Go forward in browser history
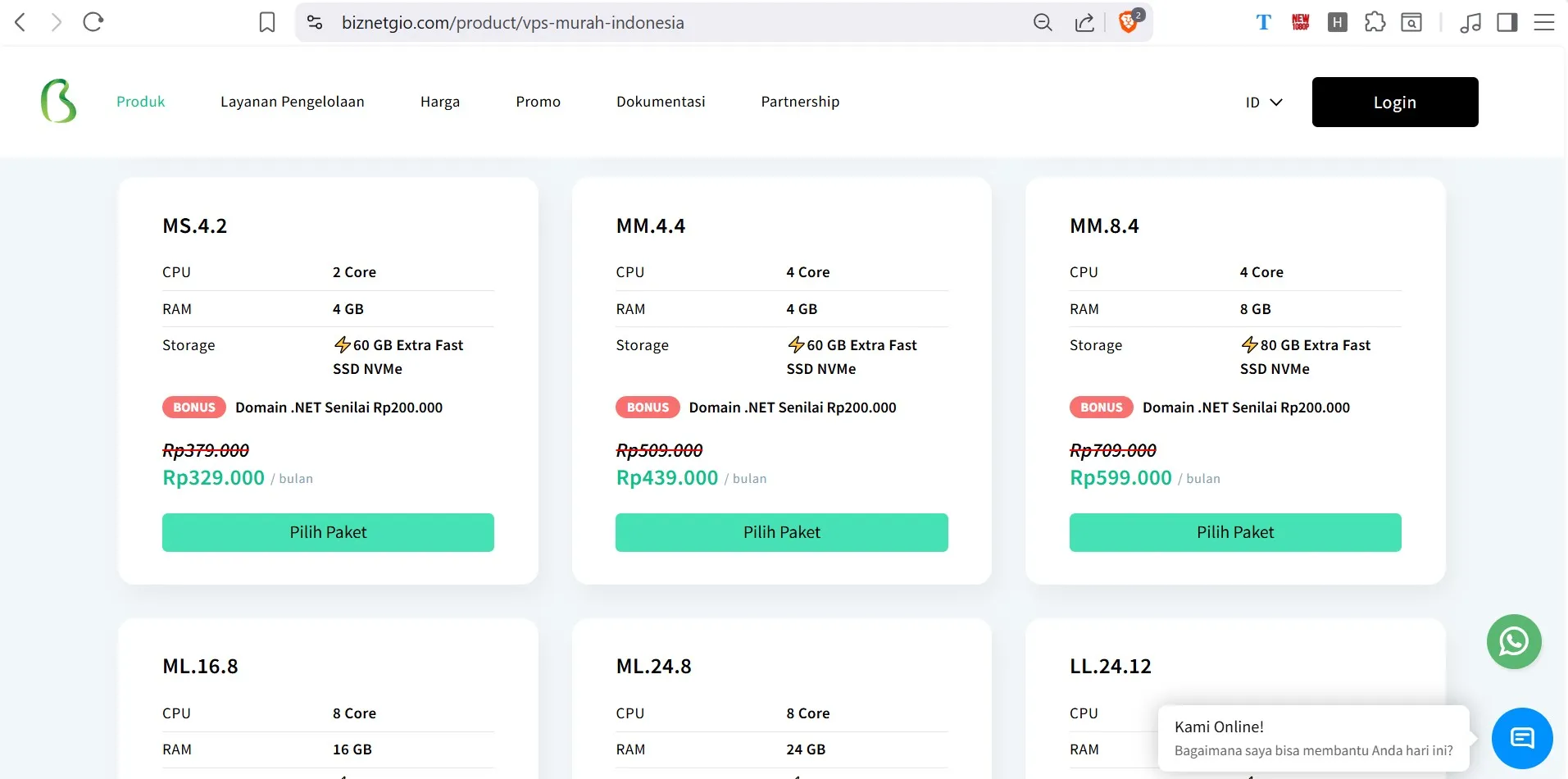The width and height of the screenshot is (1568, 779). coord(56,22)
